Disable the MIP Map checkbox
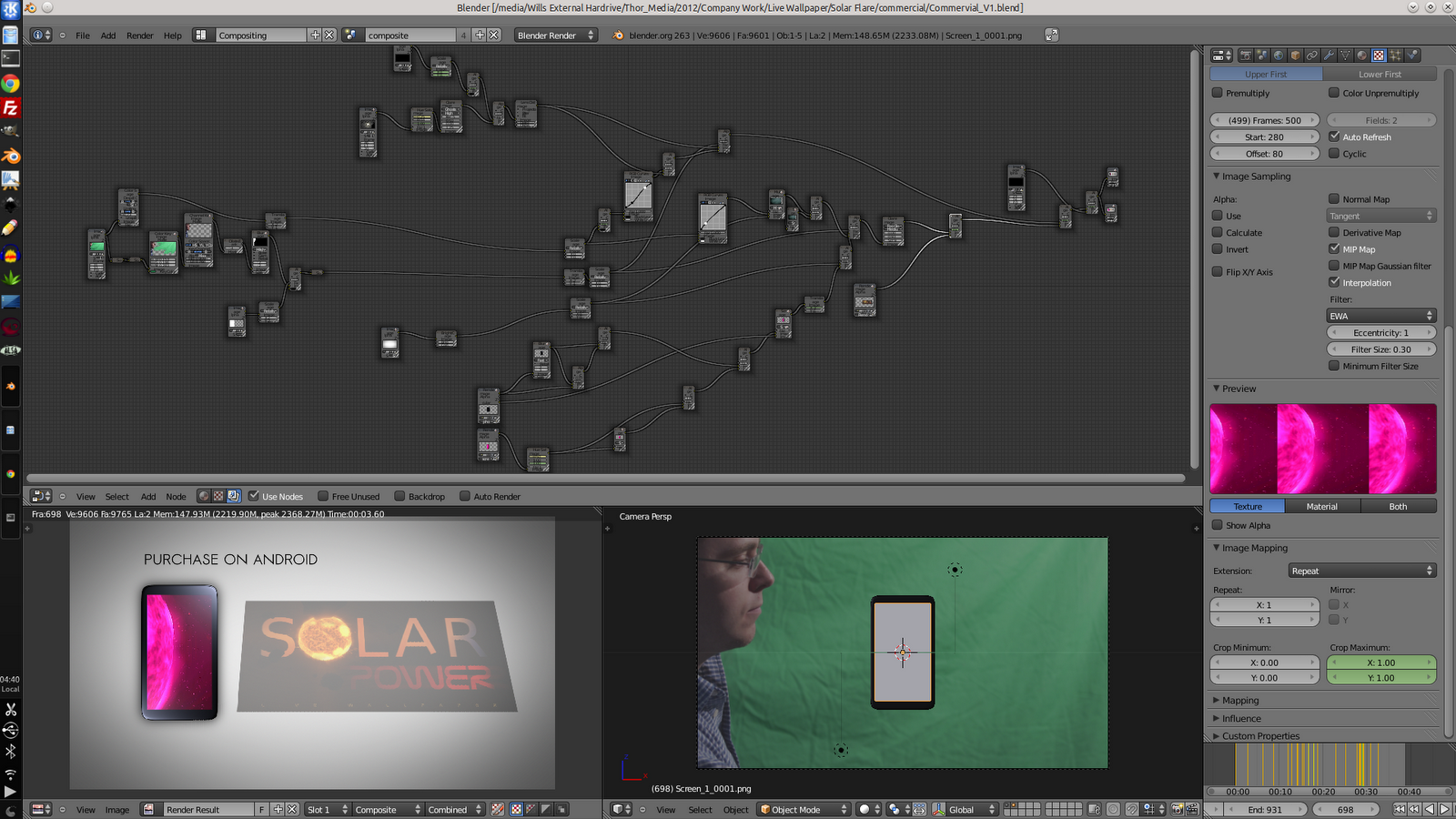1456x819 pixels. point(1335,248)
